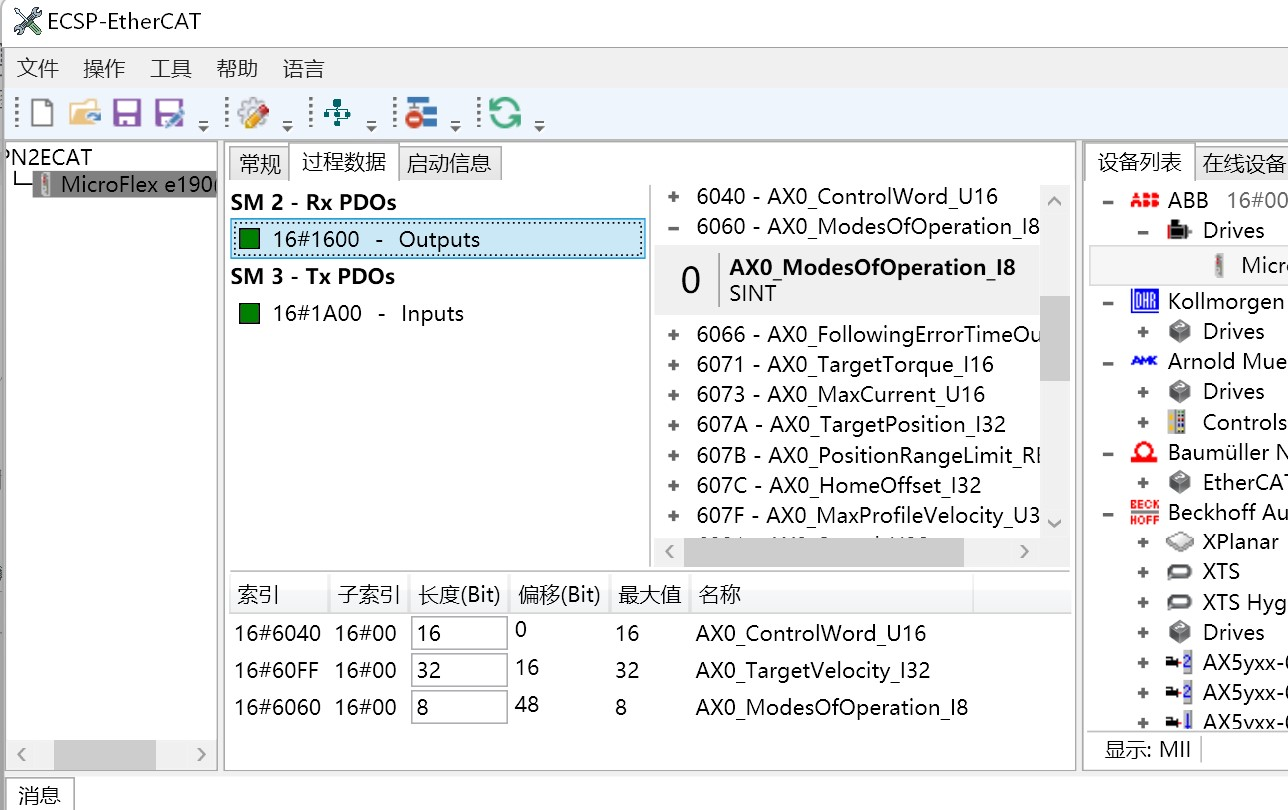The height and width of the screenshot is (810, 1288).
Task: Open overflow arrow after remove device icon
Action: 455,126
